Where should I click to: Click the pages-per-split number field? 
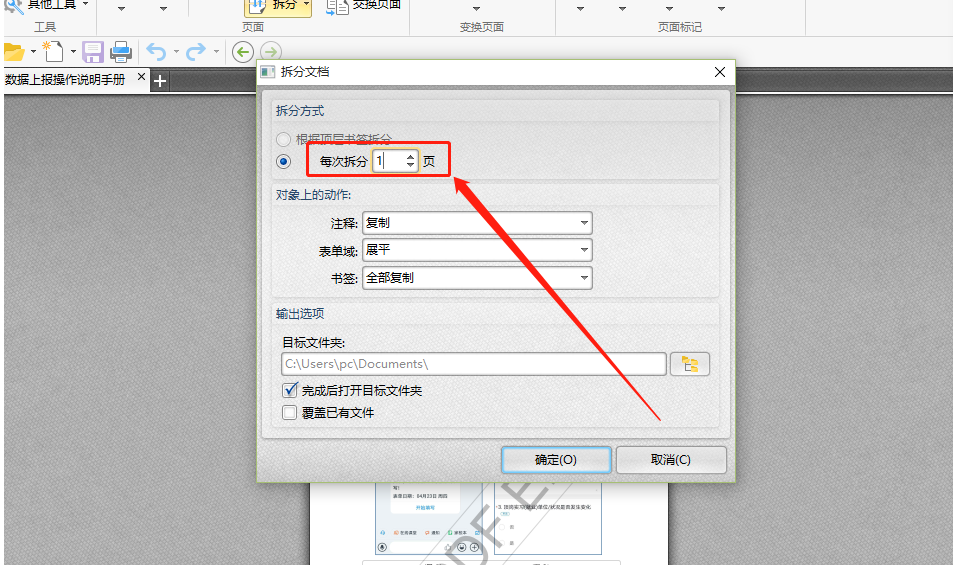click(x=388, y=161)
